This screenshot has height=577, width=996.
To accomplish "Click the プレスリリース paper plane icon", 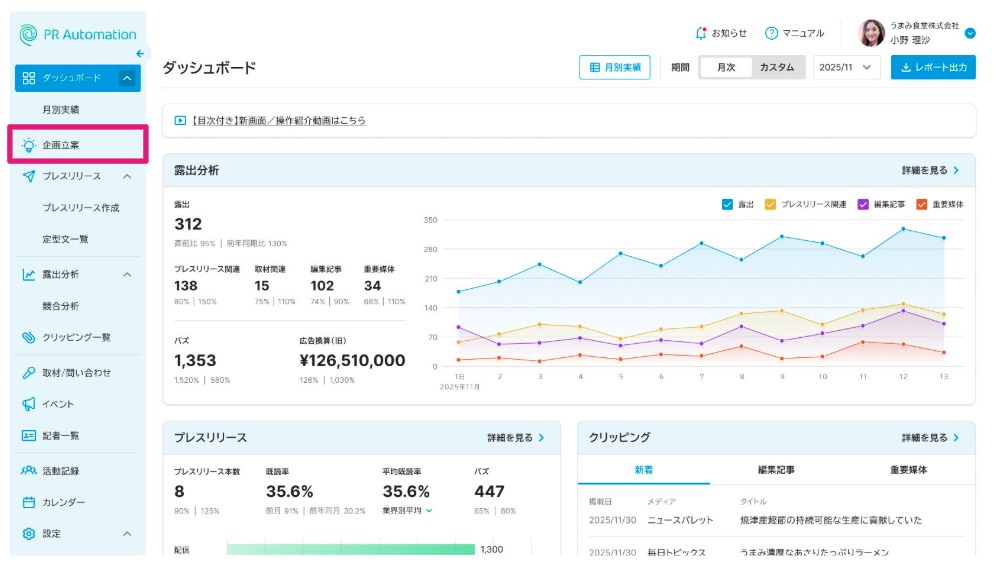I will [29, 176].
